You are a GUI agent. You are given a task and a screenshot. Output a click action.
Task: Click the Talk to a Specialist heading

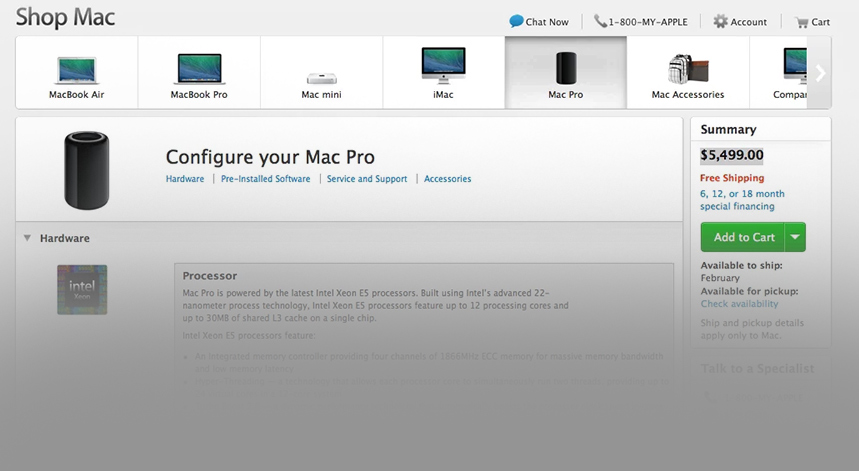757,369
